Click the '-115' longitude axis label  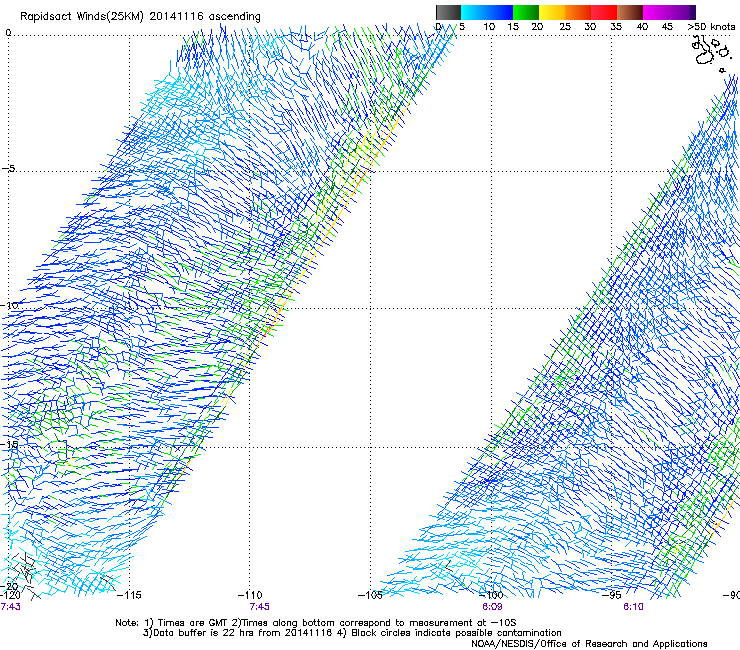click(x=128, y=595)
